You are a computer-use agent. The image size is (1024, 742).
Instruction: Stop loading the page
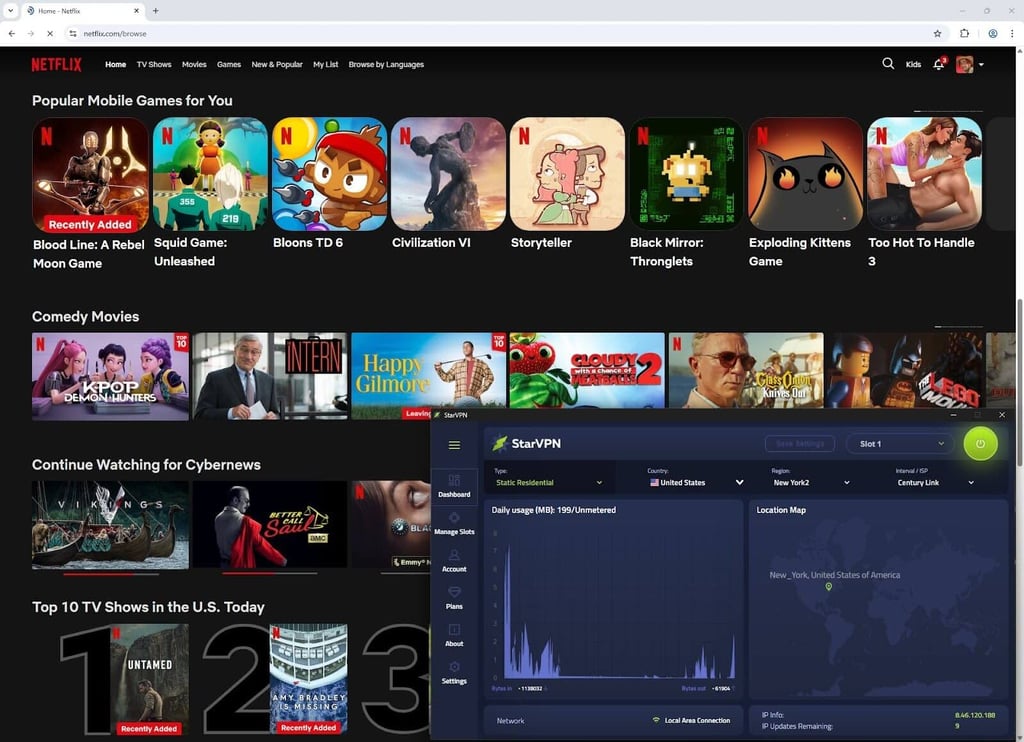pos(50,33)
